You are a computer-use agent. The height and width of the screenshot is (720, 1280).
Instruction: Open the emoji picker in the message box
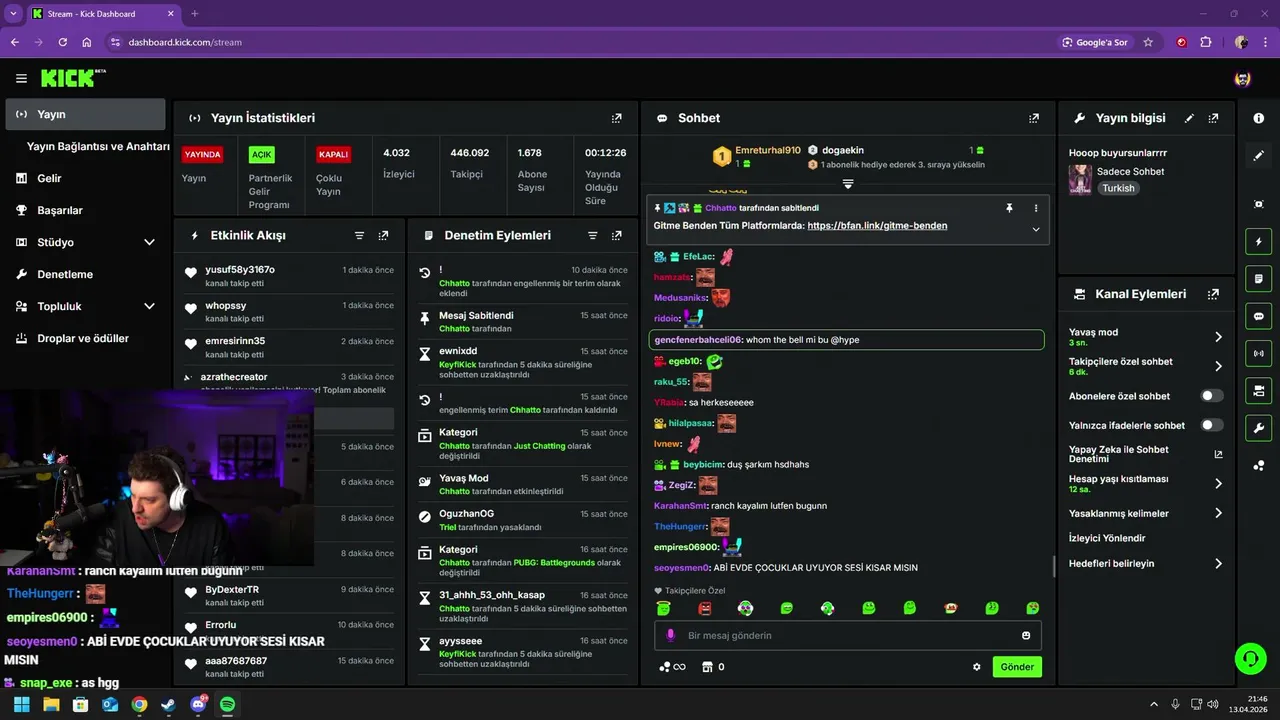click(1026, 636)
